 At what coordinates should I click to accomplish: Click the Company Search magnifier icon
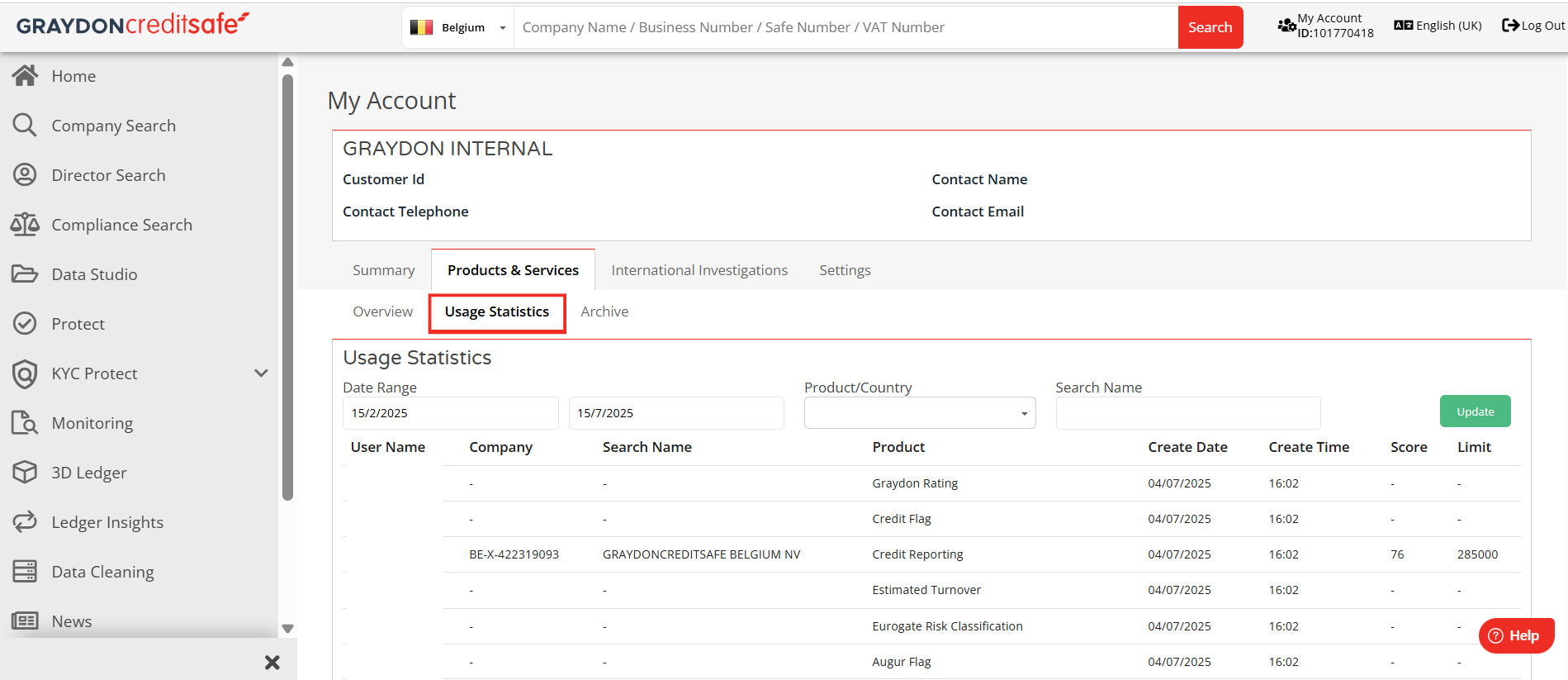pyautogui.click(x=25, y=126)
